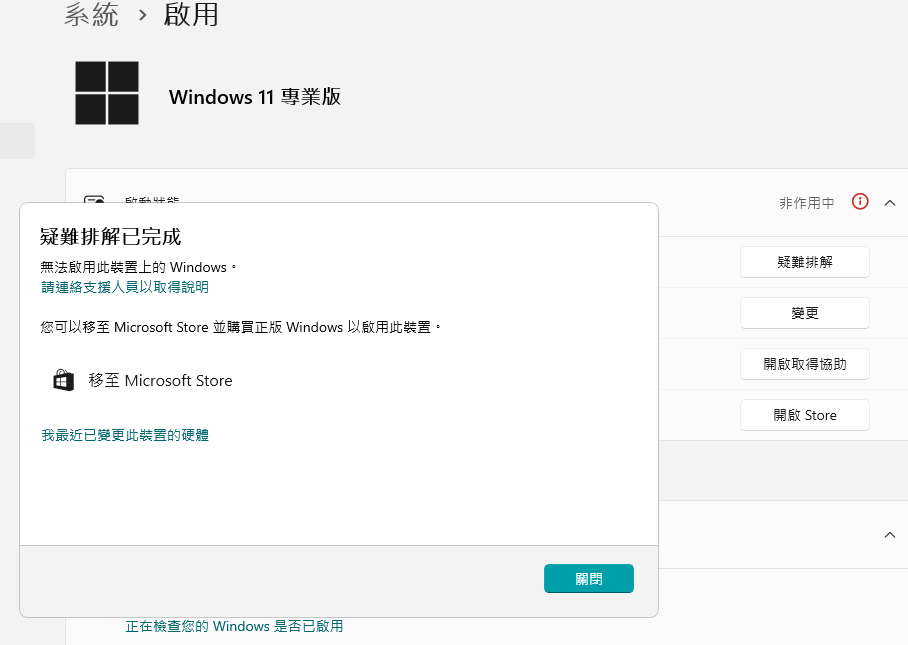
Task: Click 移至 Microsoft Store option
Action: [x=142, y=380]
